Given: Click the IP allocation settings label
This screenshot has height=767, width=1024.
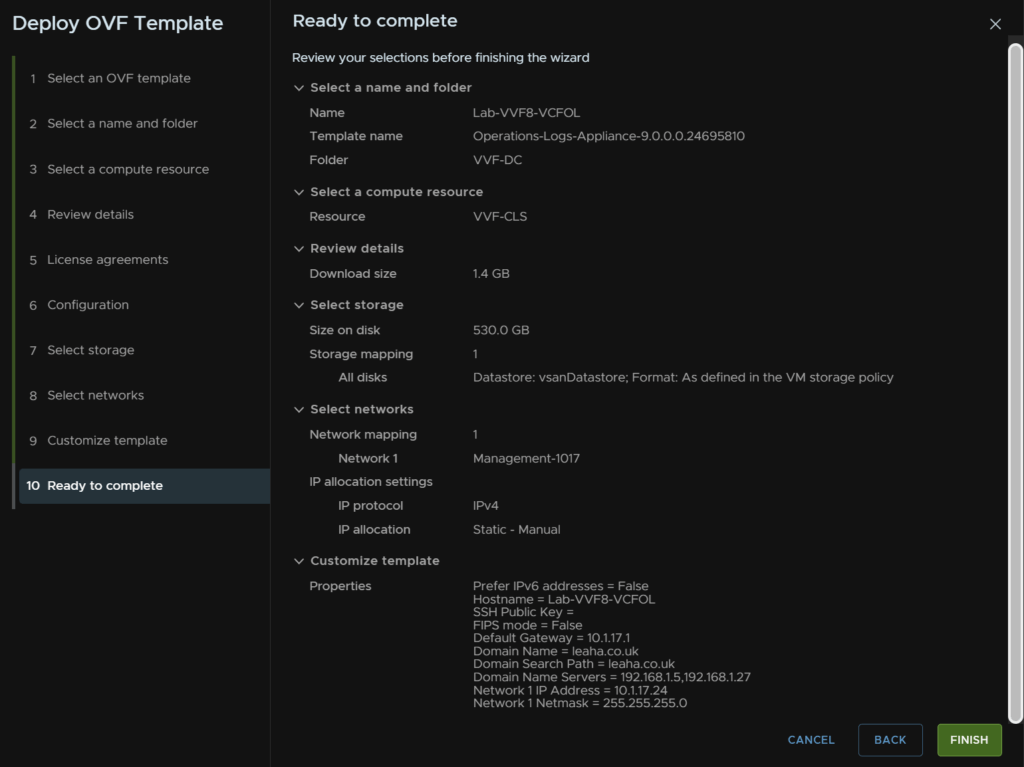Looking at the screenshot, I should tap(371, 482).
